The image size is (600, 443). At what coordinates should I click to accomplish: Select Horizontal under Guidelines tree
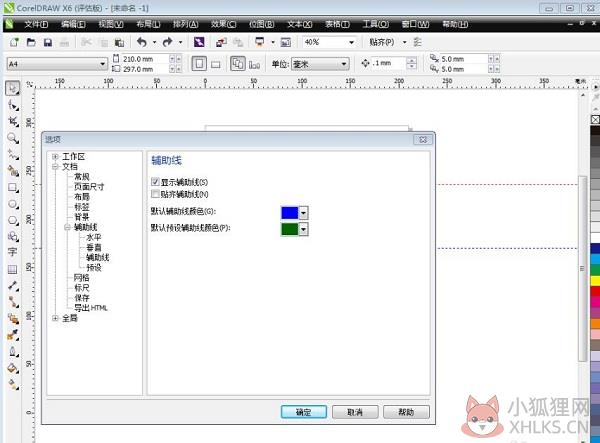pyautogui.click(x=94, y=237)
